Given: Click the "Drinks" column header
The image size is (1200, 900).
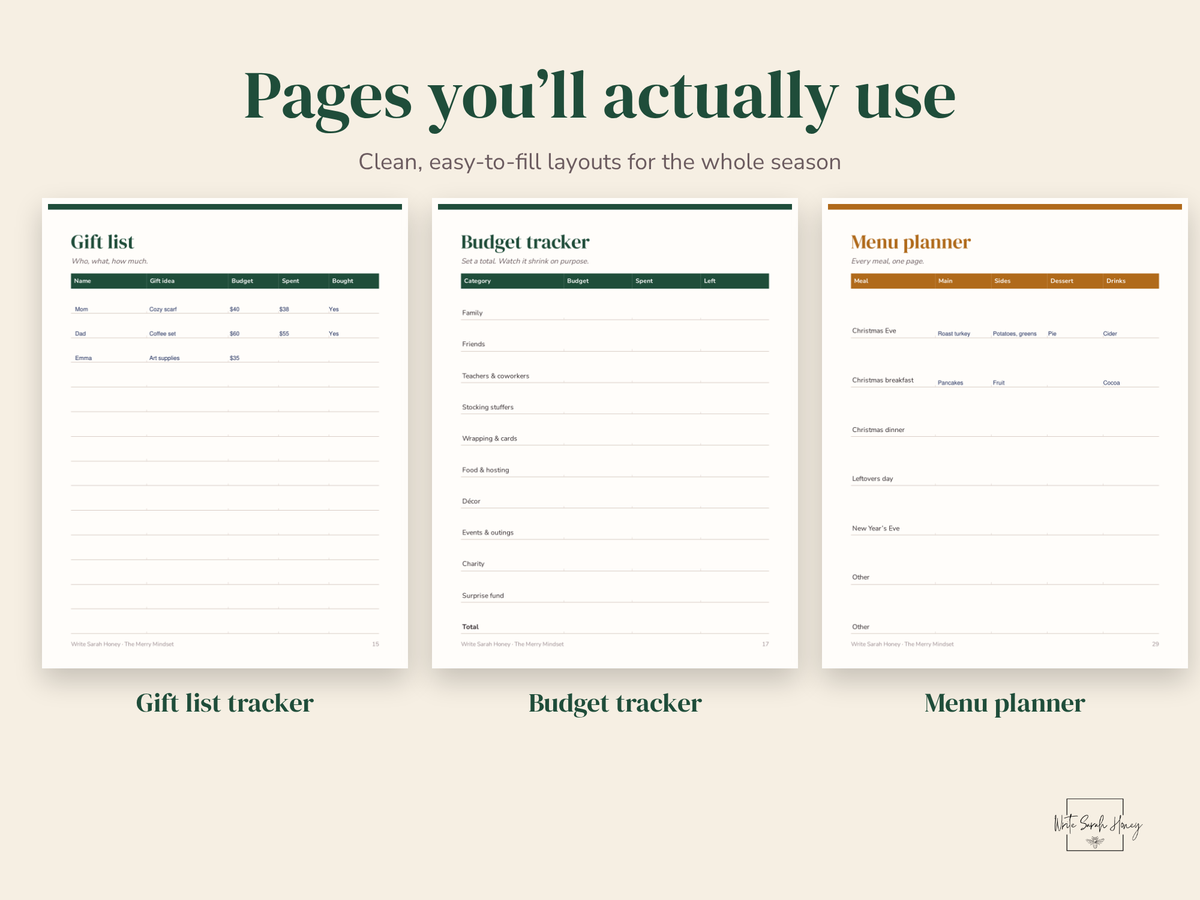Looking at the screenshot, I should pos(1116,281).
